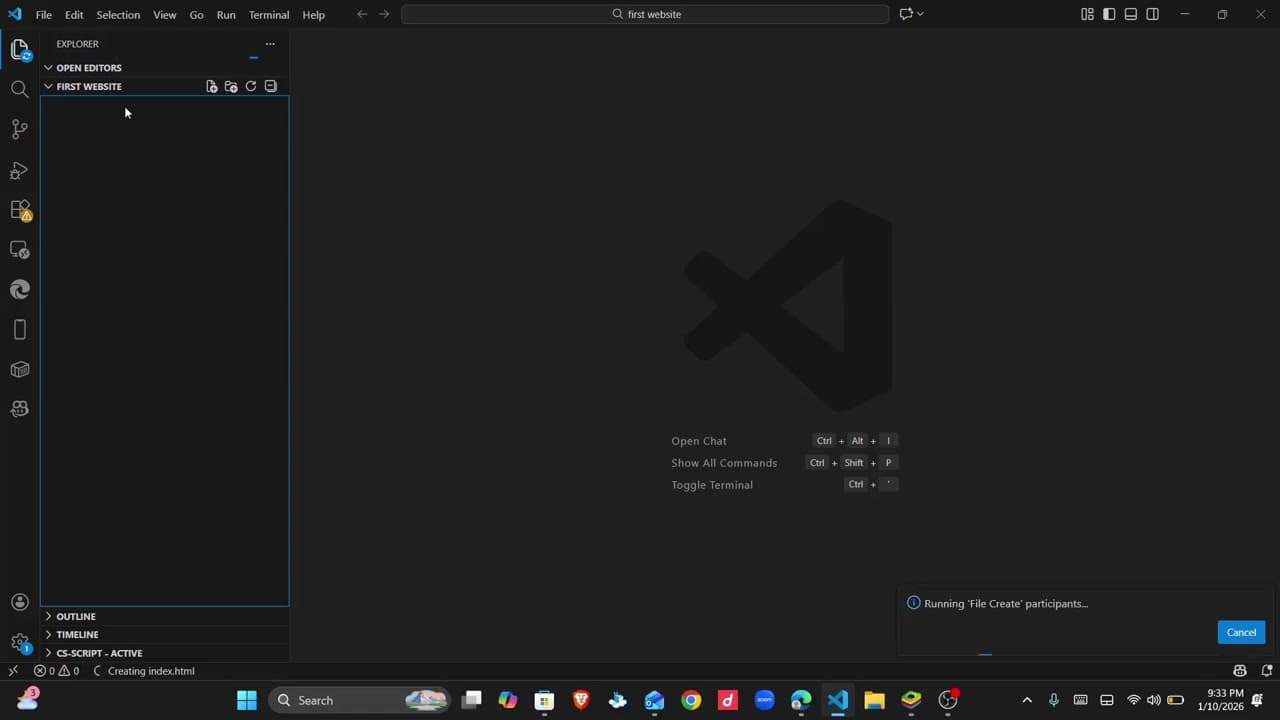Viewport: 1280px width, 720px height.
Task: Click the VS Code logo in title bar
Action: pos(15,14)
